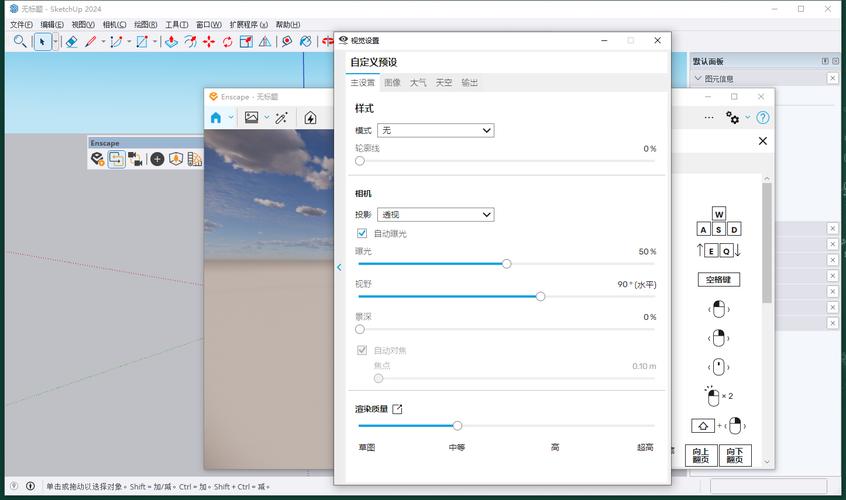846x500 pixels.
Task: Click the 向上翻页 button
Action: click(x=701, y=455)
